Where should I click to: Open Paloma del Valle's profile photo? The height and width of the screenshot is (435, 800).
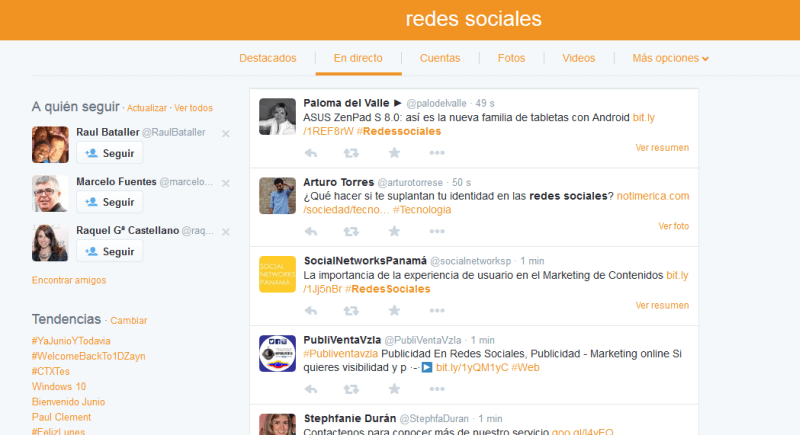click(x=277, y=117)
